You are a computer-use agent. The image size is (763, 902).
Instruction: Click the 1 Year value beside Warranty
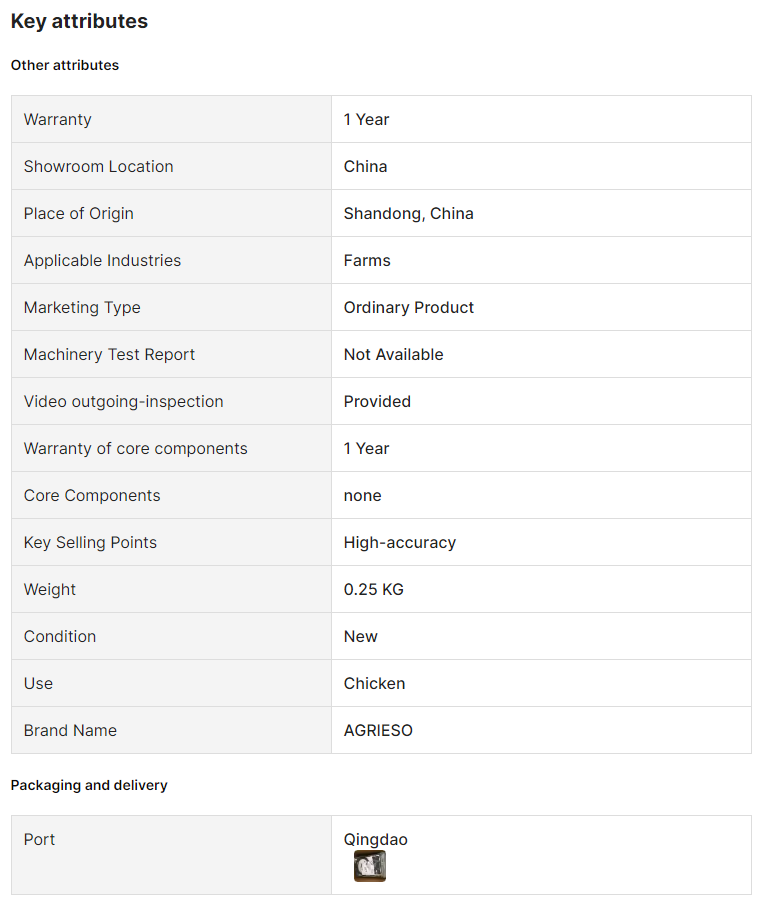[367, 120]
